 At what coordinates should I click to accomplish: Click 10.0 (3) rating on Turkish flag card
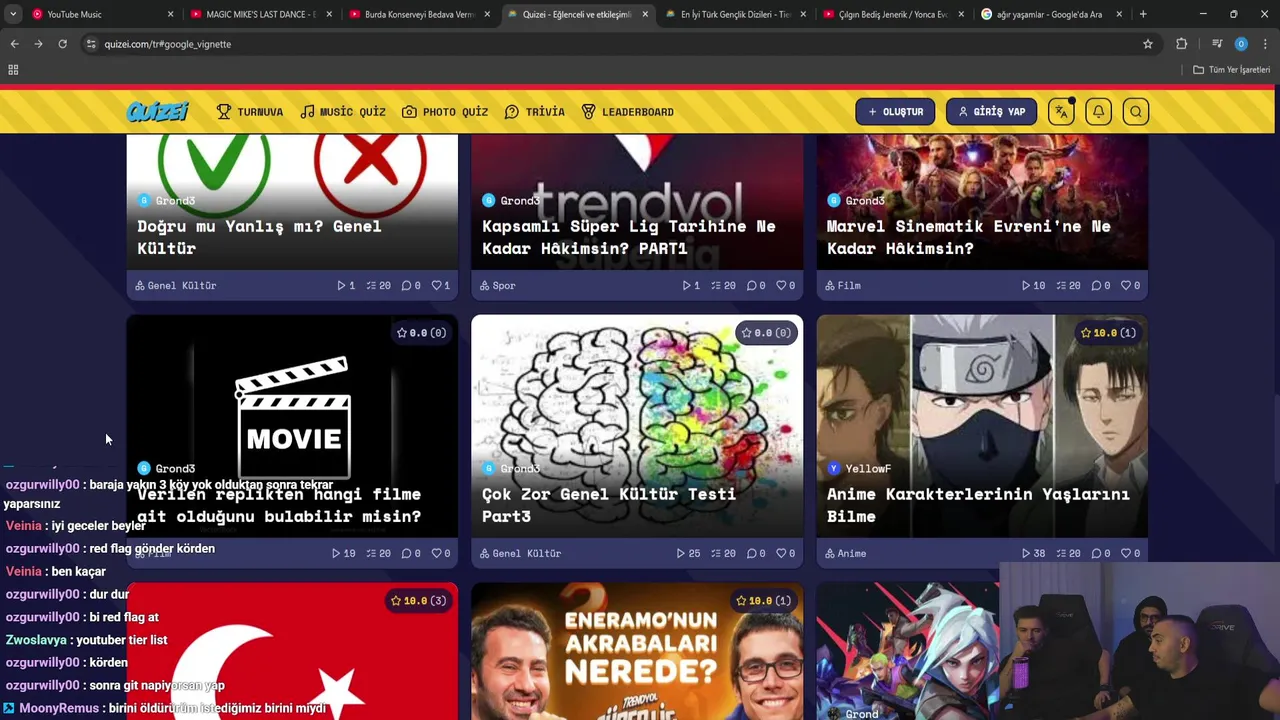[x=420, y=601]
